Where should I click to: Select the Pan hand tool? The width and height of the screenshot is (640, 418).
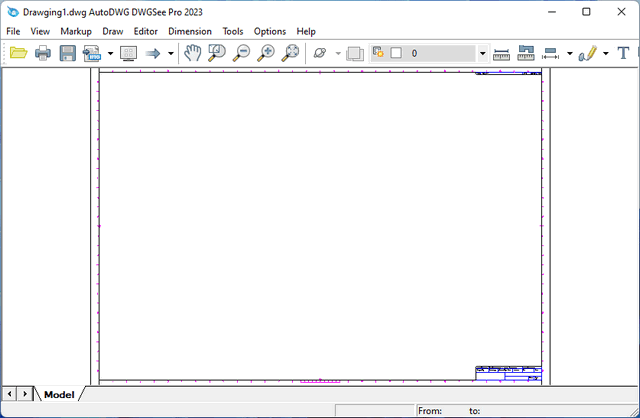pos(192,53)
